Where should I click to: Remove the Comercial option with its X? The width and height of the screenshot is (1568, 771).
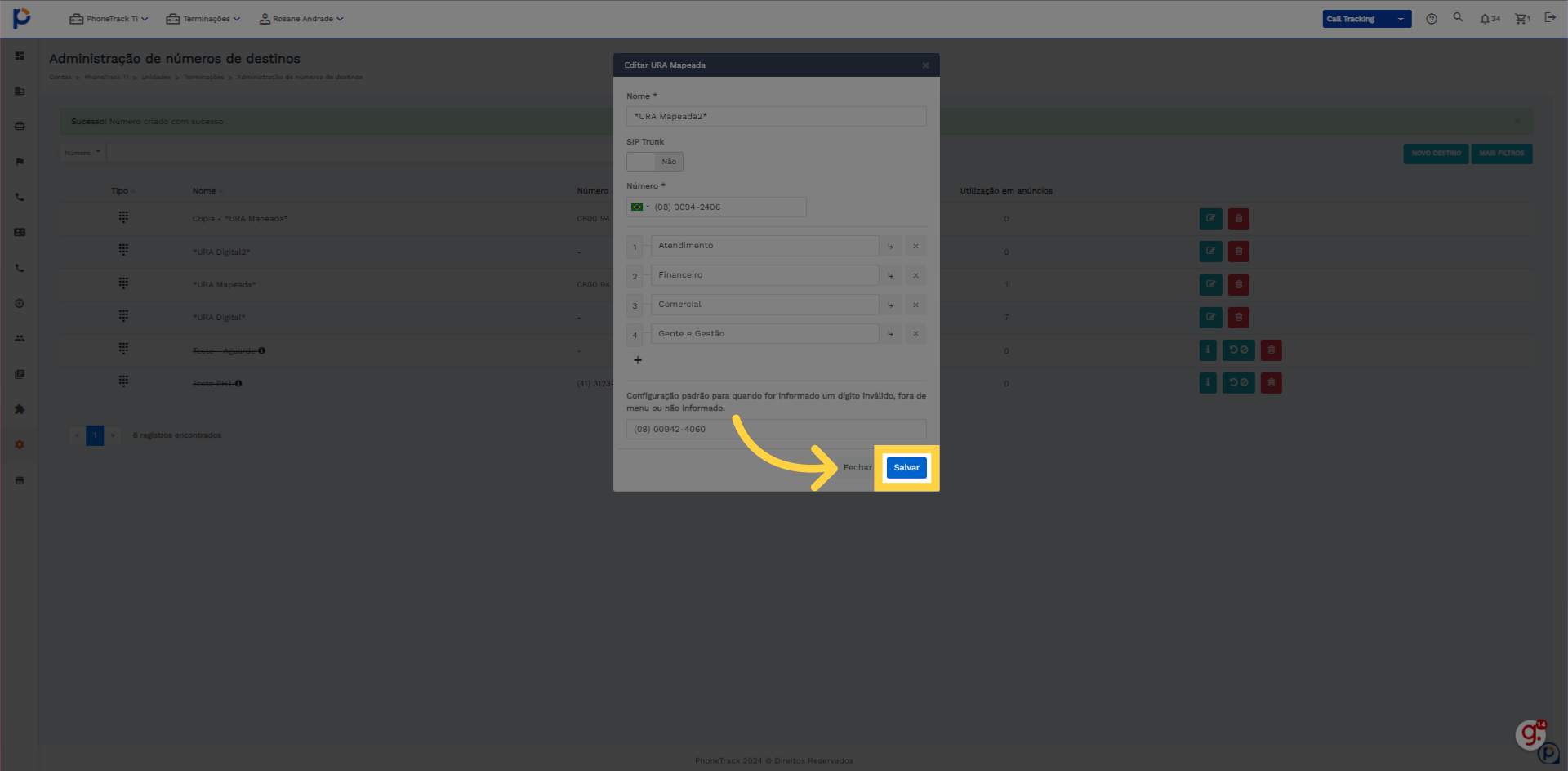click(915, 305)
